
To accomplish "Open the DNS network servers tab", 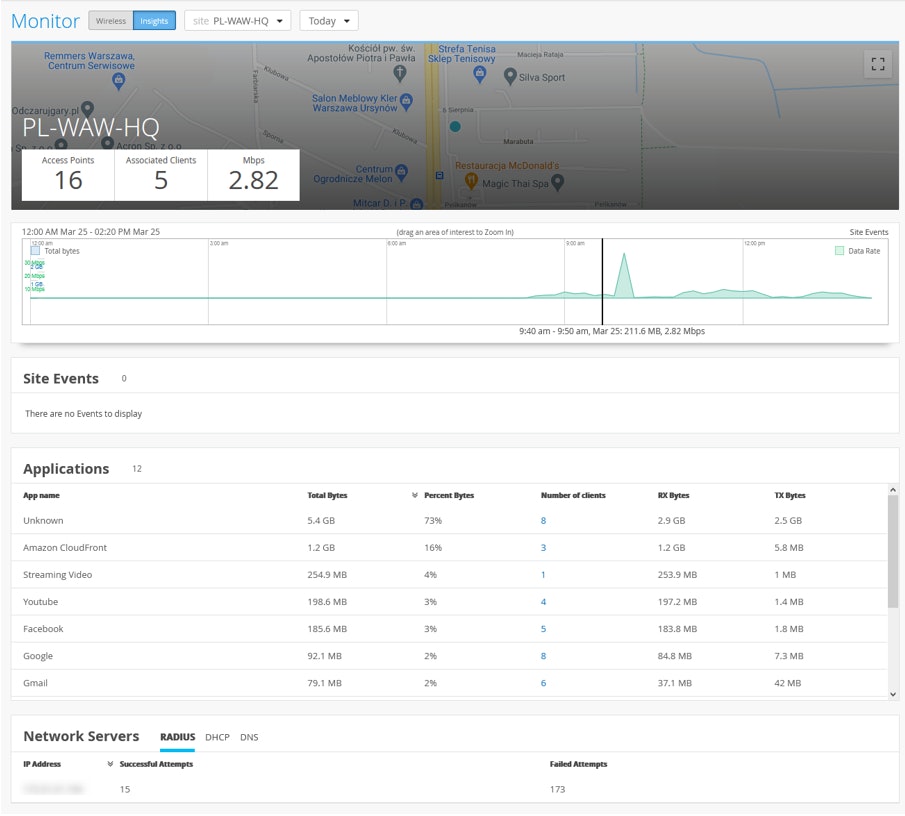I will [249, 737].
